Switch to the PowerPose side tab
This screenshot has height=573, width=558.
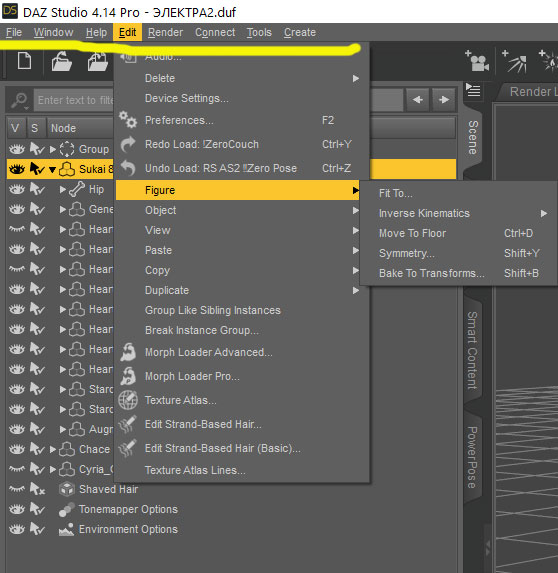point(472,457)
